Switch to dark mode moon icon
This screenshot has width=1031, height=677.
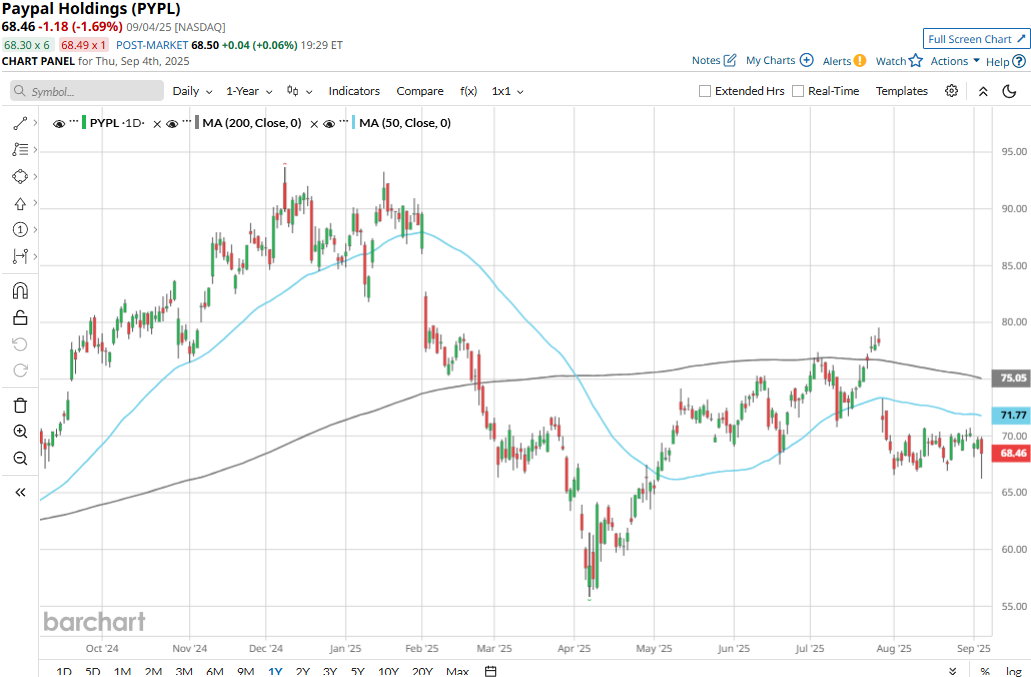pyautogui.click(x=1009, y=91)
